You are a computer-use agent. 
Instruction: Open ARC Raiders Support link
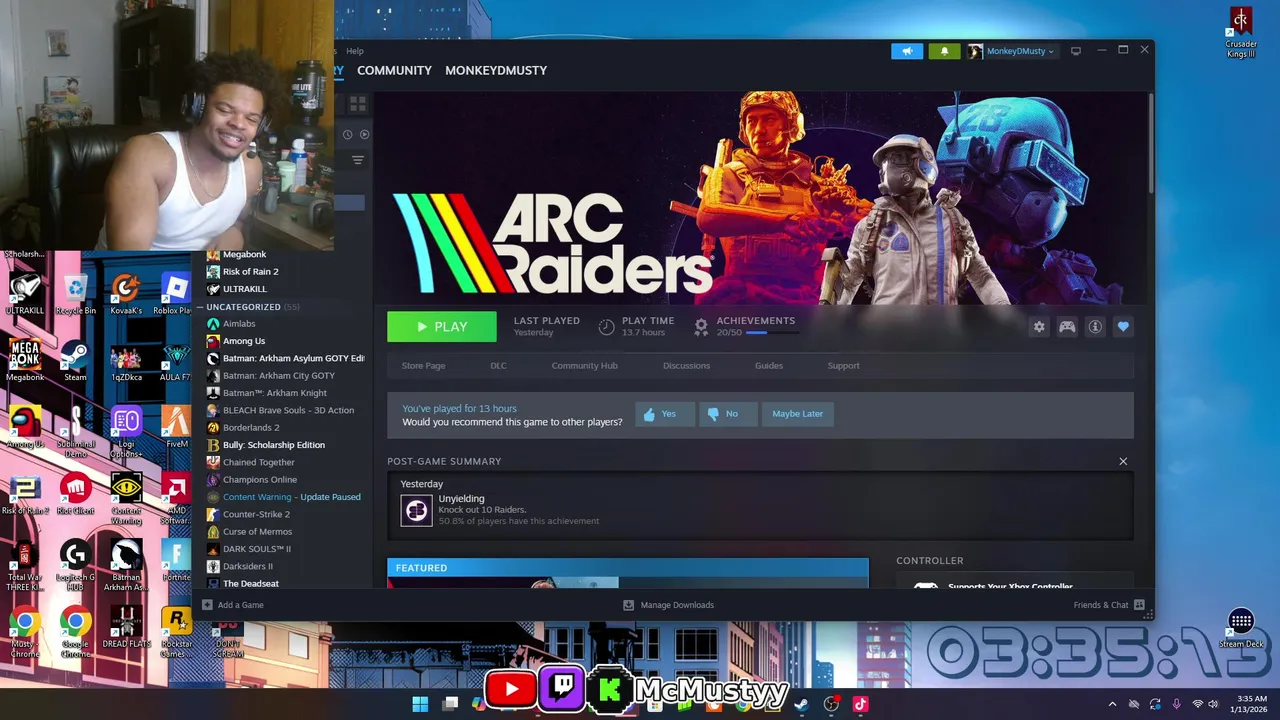[843, 366]
